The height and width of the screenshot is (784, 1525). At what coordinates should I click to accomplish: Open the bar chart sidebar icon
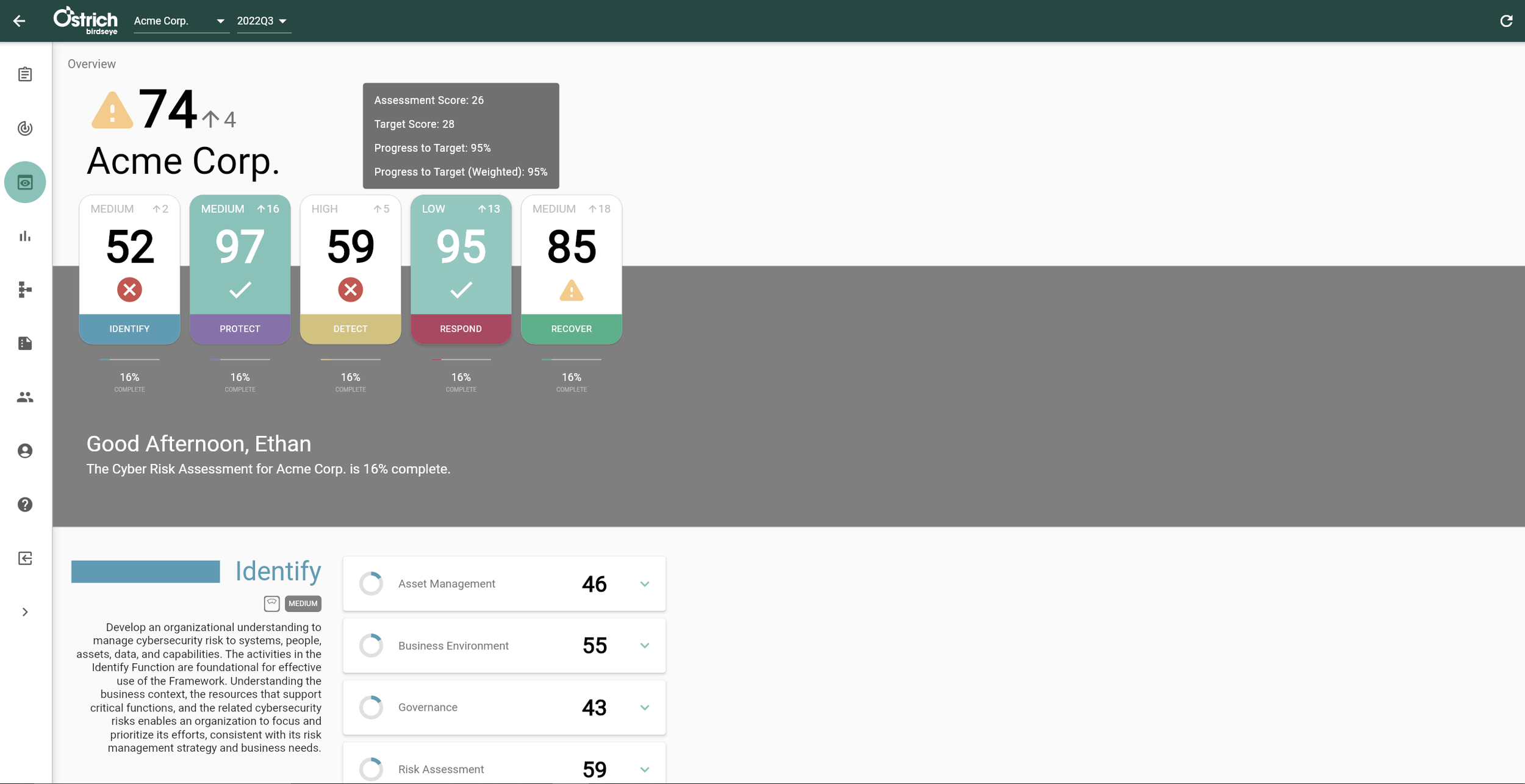pos(25,236)
